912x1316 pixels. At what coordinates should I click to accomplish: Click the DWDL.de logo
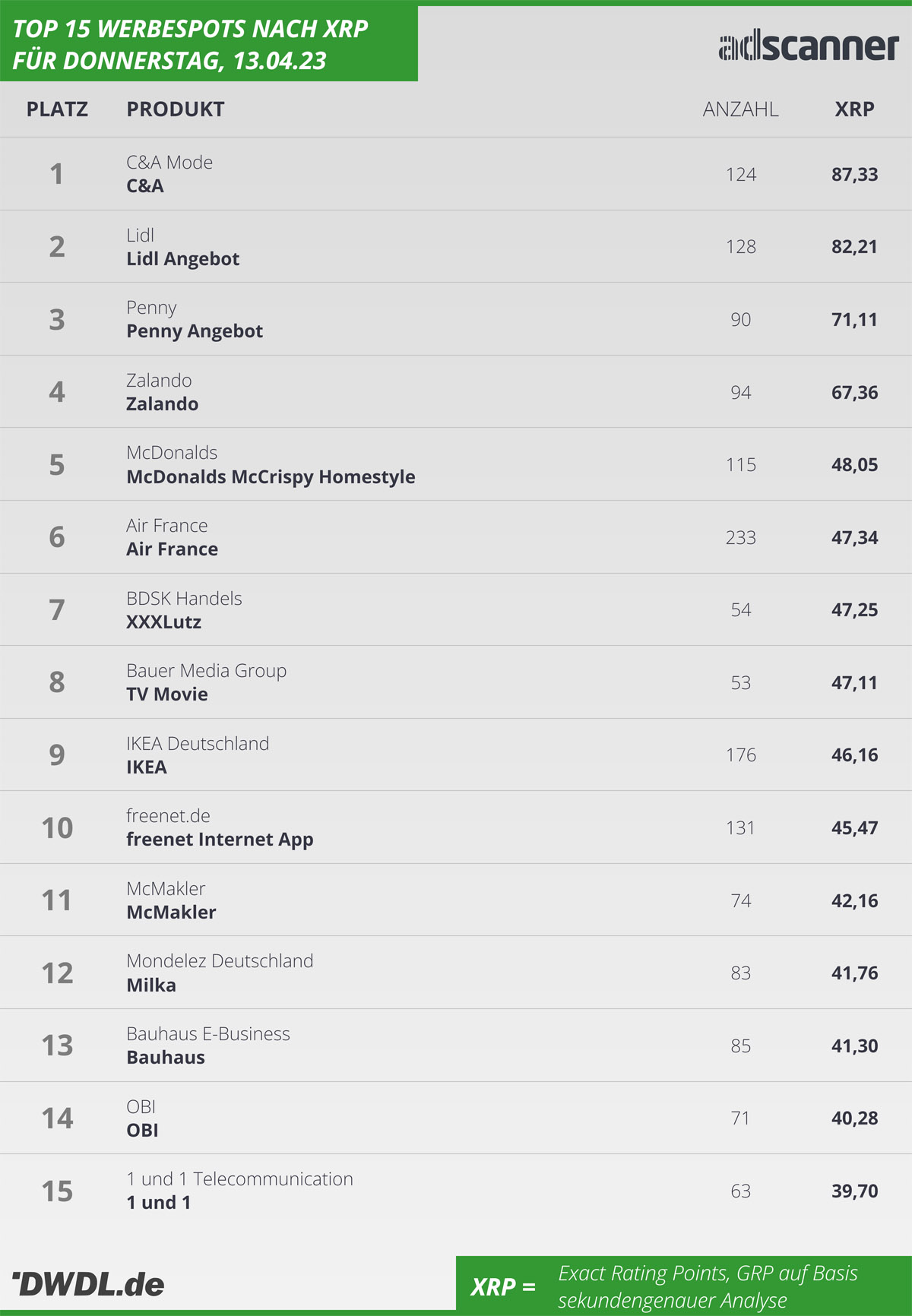pos(88,1284)
